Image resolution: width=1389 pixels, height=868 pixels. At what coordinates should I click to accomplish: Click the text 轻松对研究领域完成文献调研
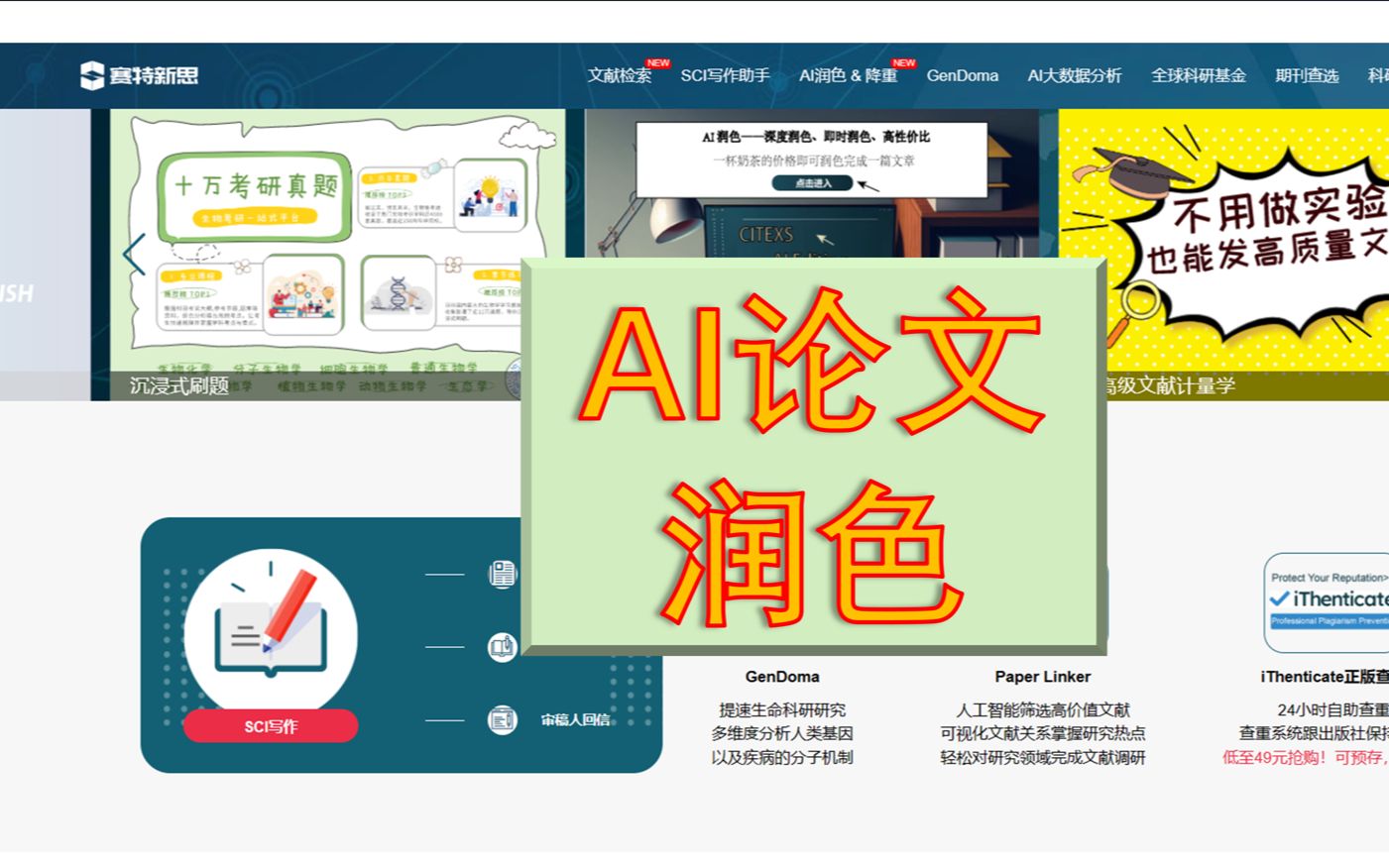[x=1043, y=758]
